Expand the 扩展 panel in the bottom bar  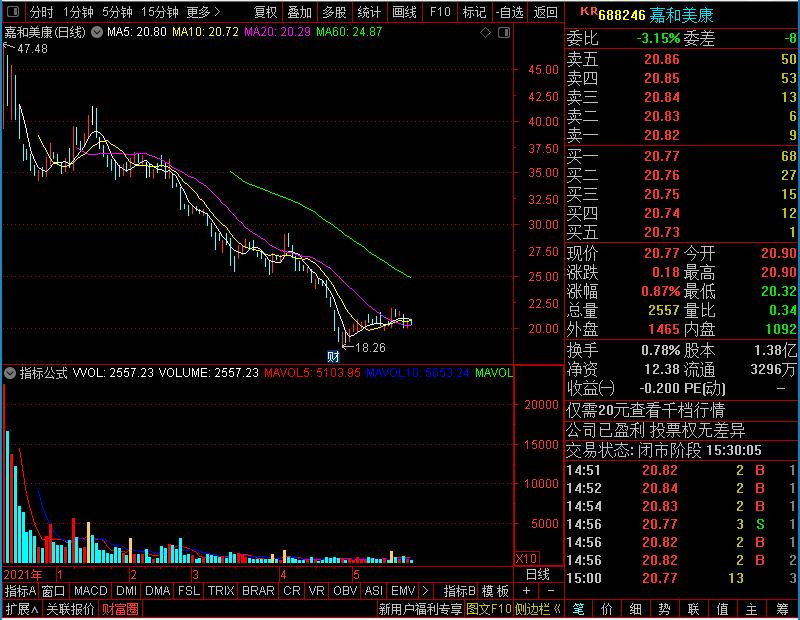click(21, 609)
